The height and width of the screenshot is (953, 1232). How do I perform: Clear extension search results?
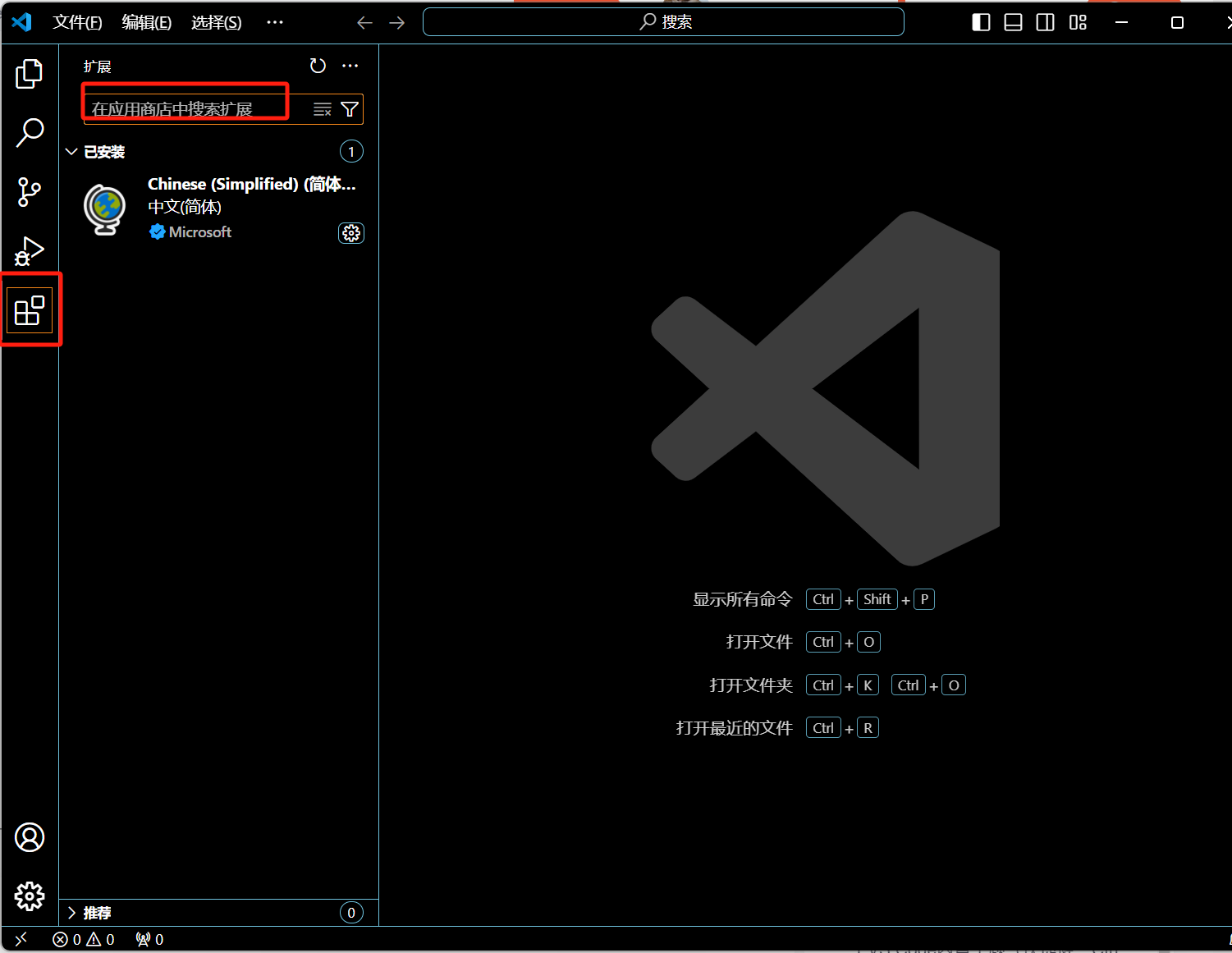[x=323, y=109]
